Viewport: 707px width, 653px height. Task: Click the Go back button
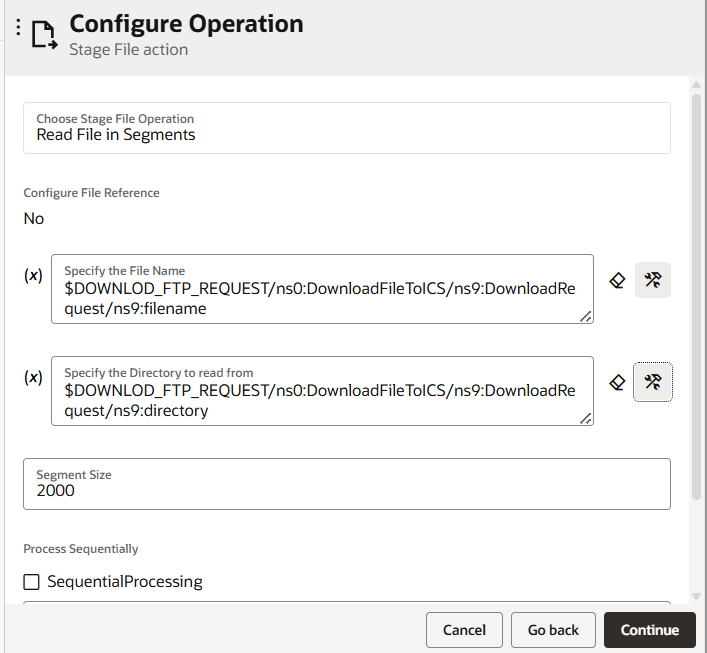click(553, 630)
